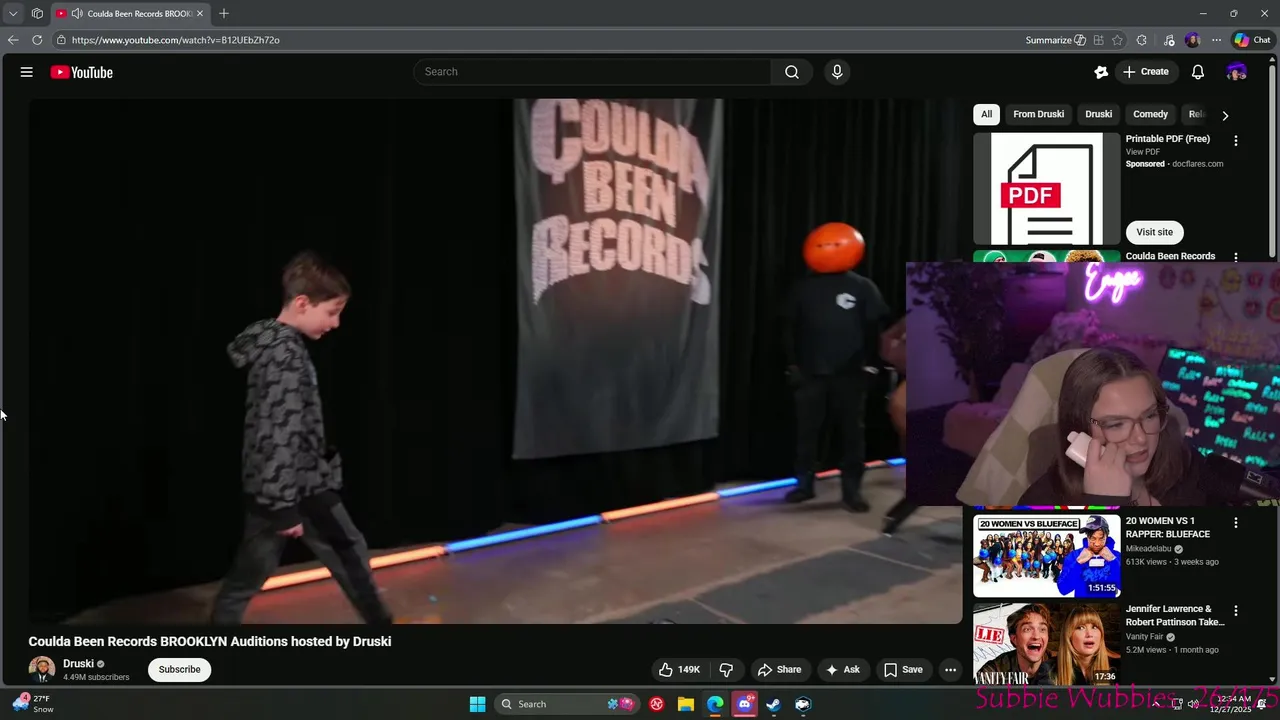Add page to favorites with star icon
The width and height of the screenshot is (1280, 720).
tap(1117, 40)
